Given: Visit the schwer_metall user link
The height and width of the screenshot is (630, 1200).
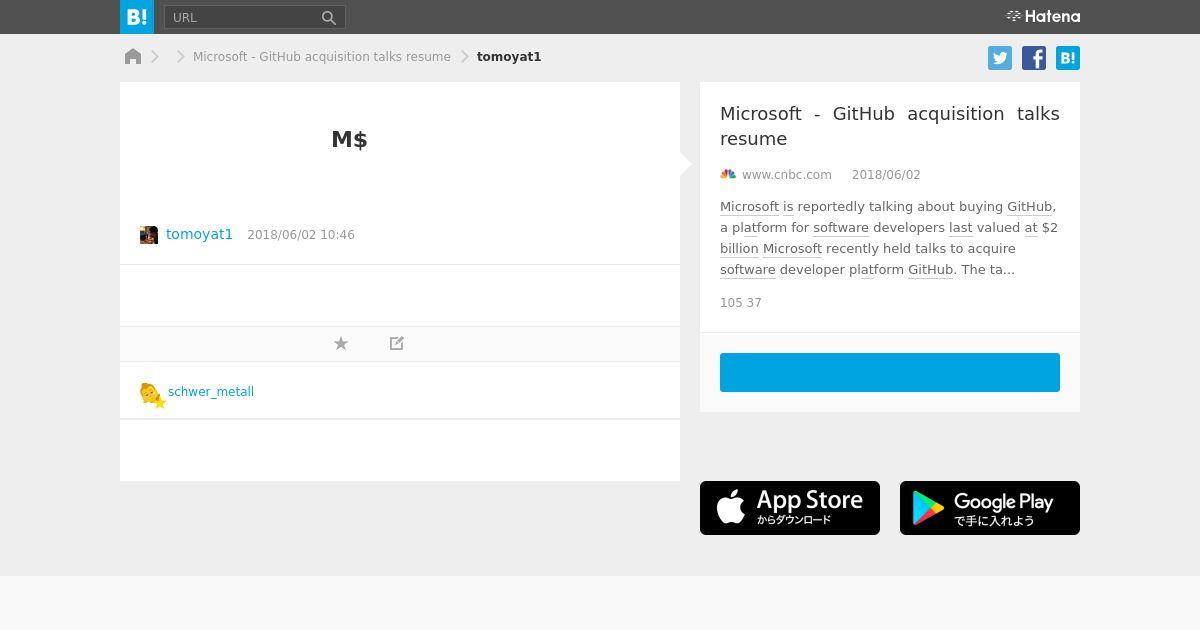Looking at the screenshot, I should click(x=211, y=392).
